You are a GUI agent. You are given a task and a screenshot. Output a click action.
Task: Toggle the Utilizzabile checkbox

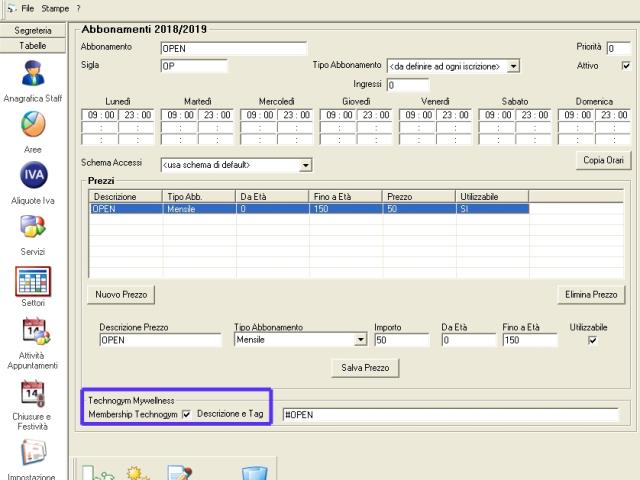tap(592, 340)
